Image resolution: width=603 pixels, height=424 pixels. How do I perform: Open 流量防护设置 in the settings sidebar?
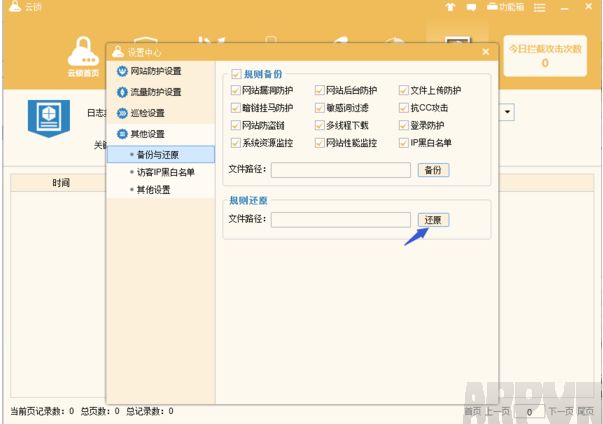tap(155, 92)
